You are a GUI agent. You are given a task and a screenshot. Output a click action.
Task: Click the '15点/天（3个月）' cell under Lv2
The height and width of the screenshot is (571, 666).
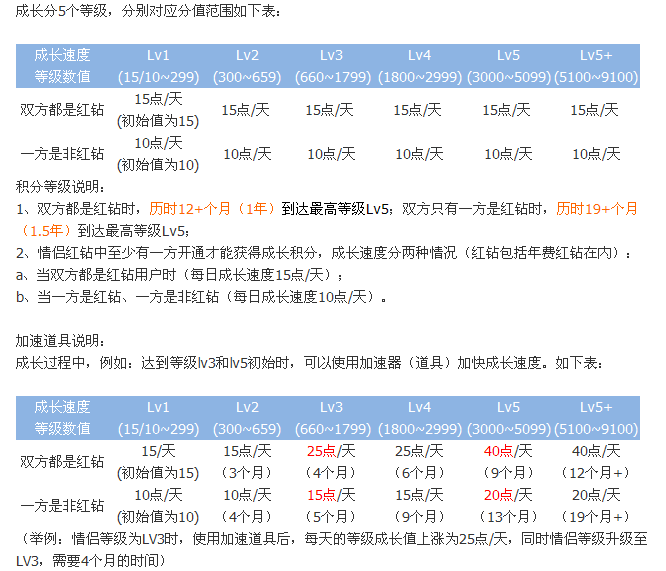coord(247,462)
